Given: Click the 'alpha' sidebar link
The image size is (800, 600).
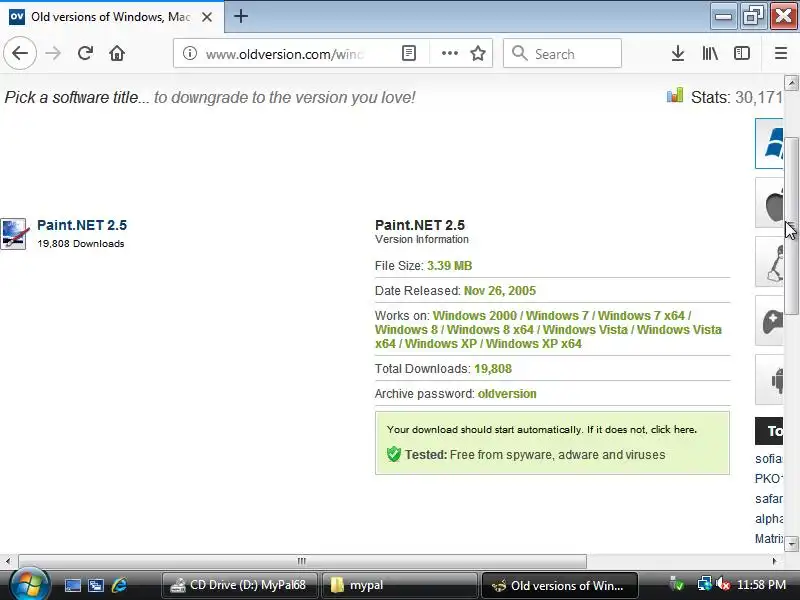Looking at the screenshot, I should pos(768,518).
